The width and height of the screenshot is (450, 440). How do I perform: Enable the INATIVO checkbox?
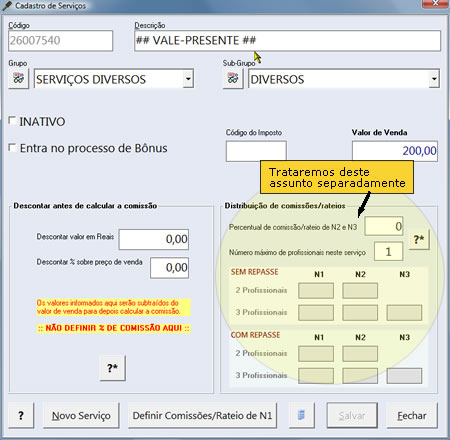pyautogui.click(x=12, y=120)
